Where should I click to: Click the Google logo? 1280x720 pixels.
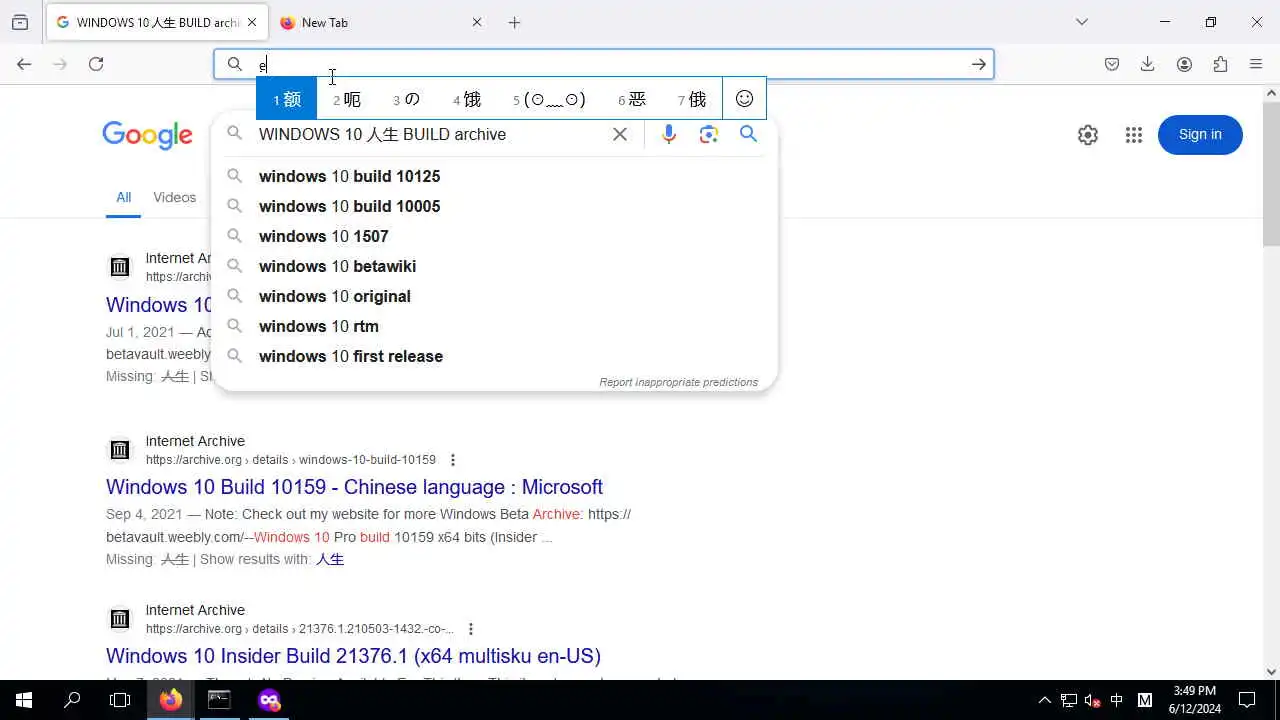pos(147,135)
